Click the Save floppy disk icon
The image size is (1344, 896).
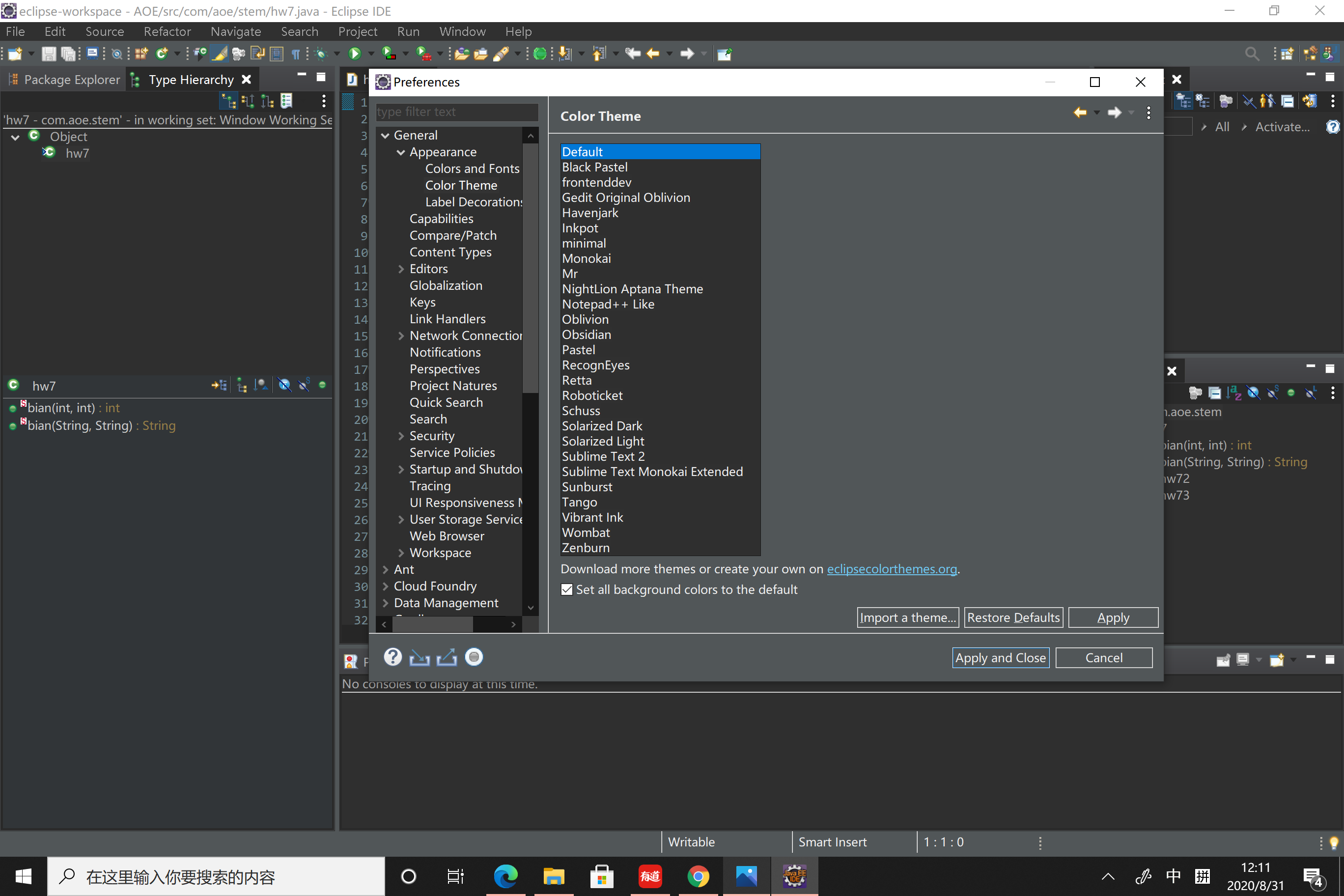(x=49, y=54)
